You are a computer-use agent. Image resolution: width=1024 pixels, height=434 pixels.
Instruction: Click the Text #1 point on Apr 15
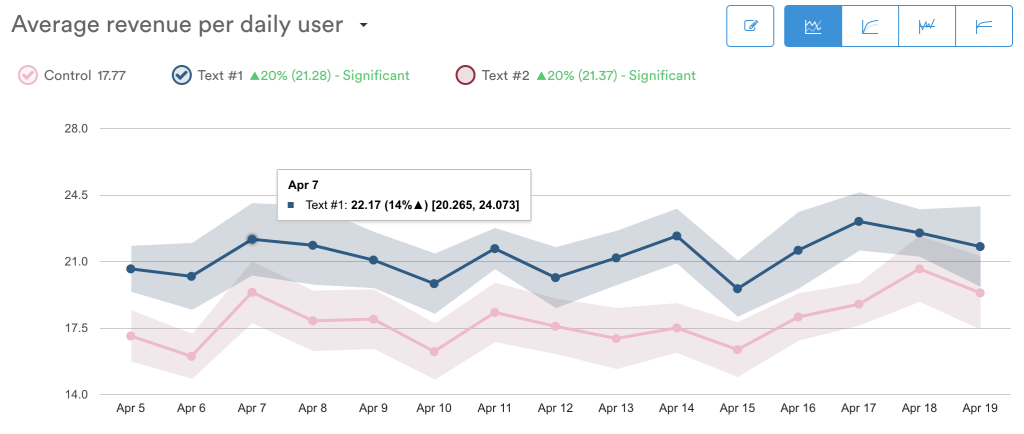(737, 288)
